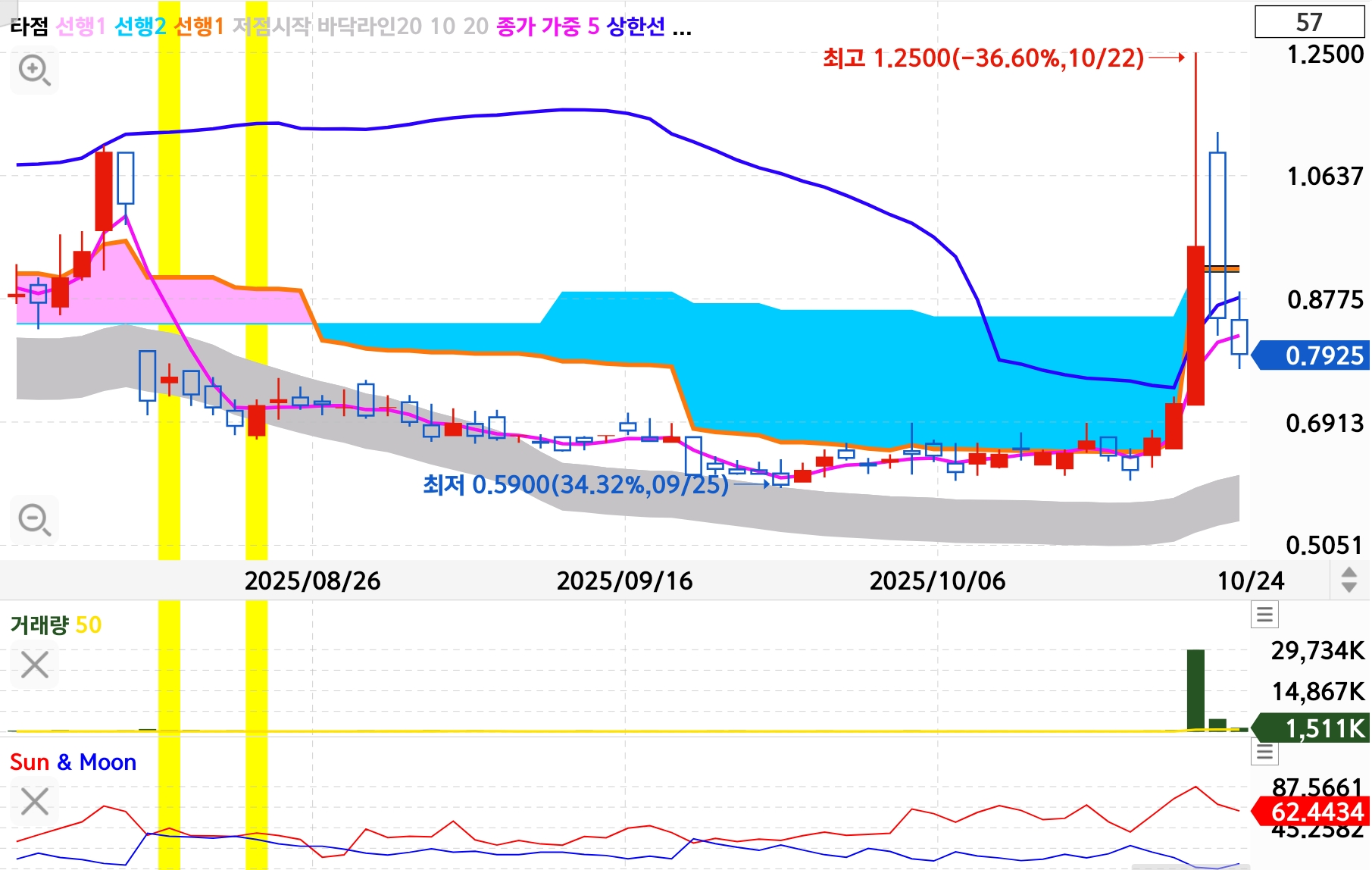The image size is (1372, 870).
Task: Click the Sun & Moon panel title
Action: [73, 762]
